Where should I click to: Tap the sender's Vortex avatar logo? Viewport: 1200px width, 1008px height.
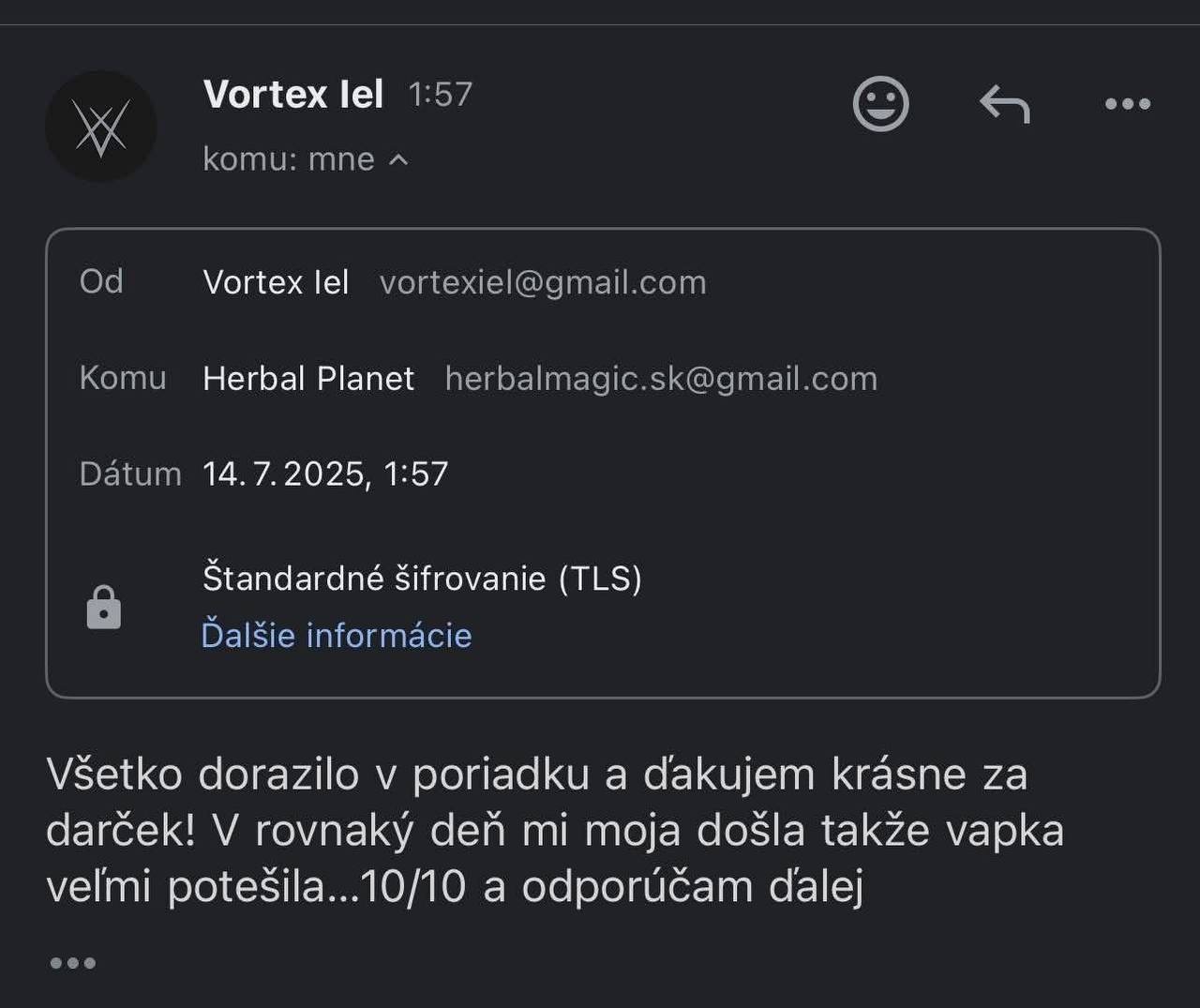tap(101, 127)
